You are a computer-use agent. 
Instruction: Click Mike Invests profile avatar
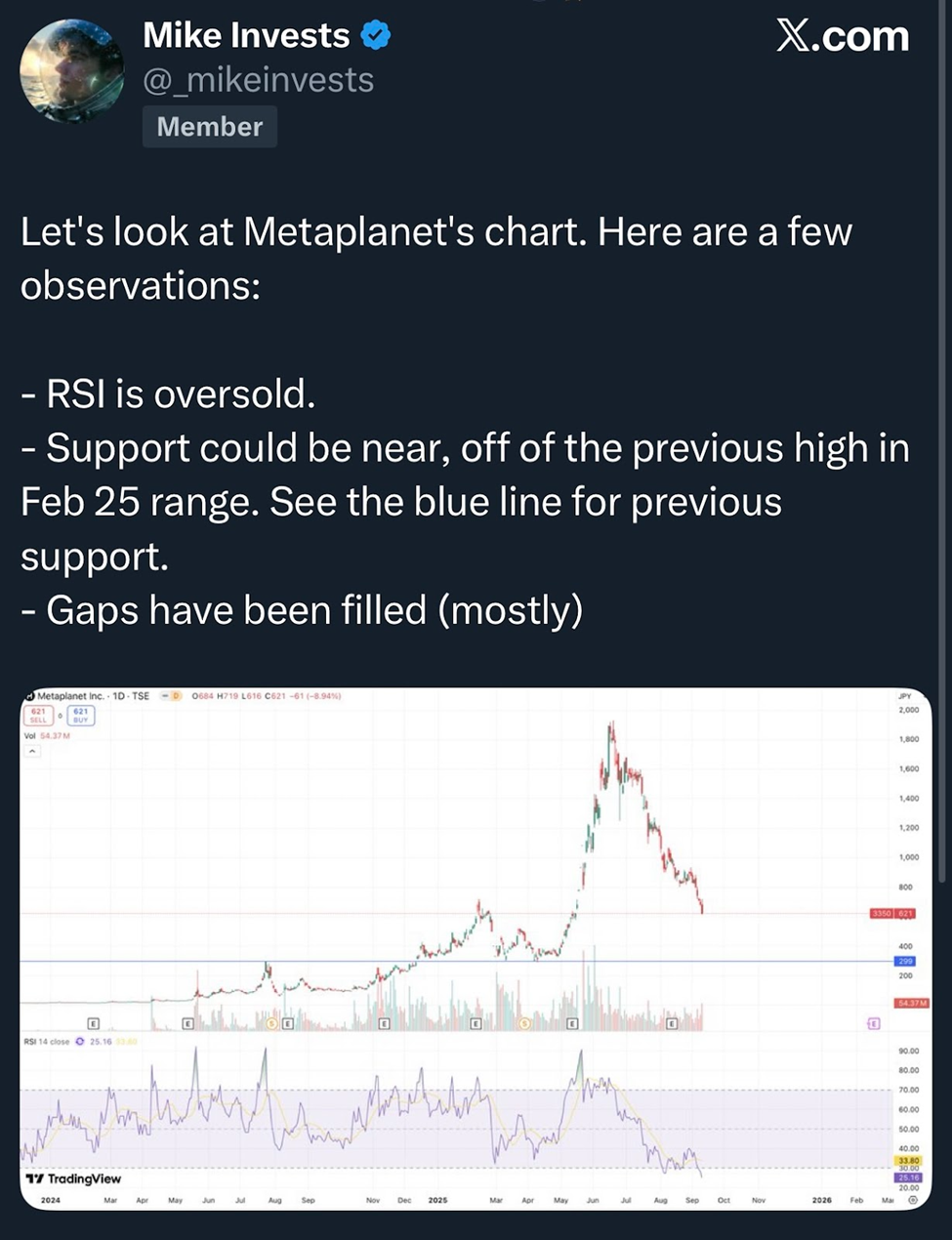tap(71, 71)
